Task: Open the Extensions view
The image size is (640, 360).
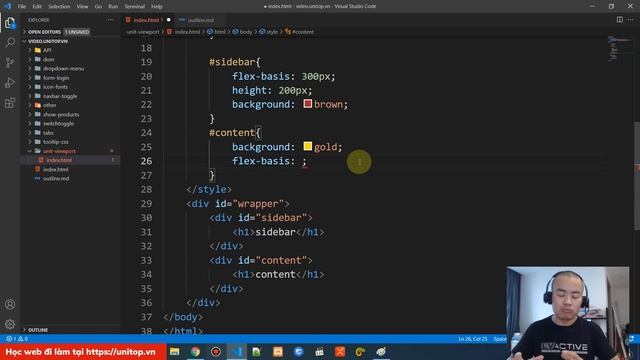Action: (x=10, y=102)
